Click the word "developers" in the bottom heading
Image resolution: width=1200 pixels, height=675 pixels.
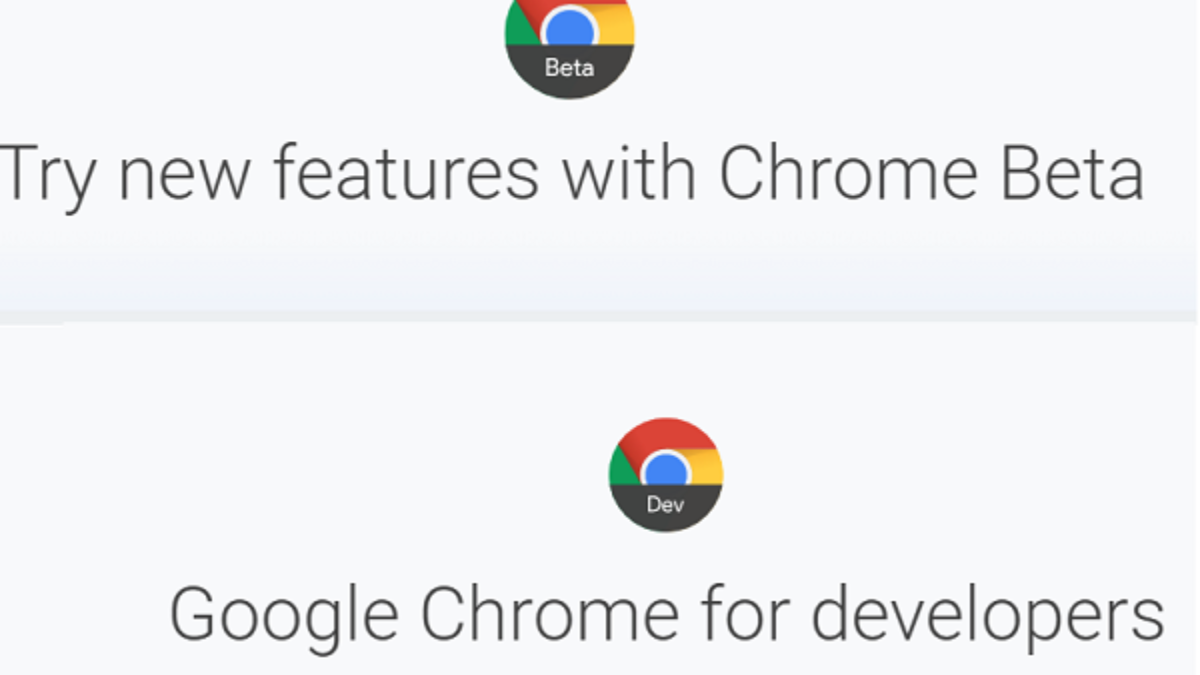(987, 615)
